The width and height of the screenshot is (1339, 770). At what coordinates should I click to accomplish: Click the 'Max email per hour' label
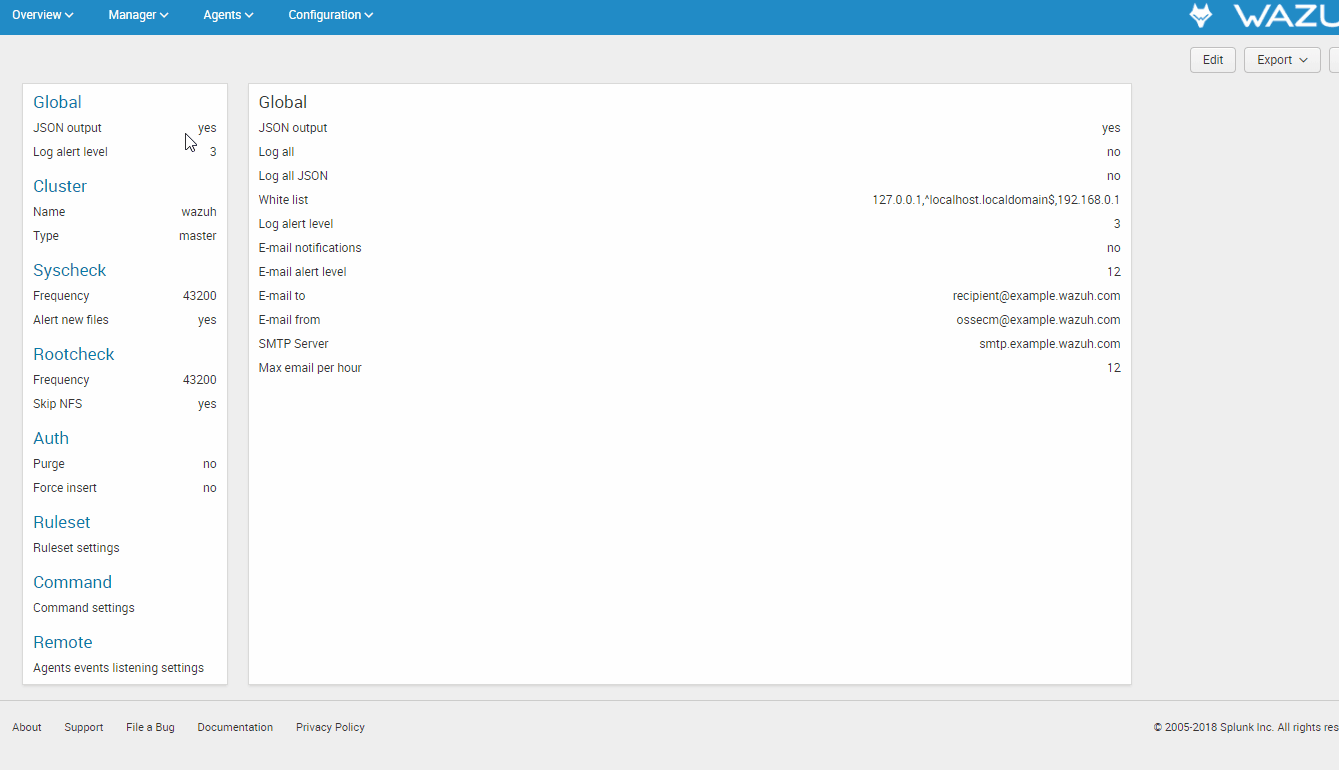point(310,368)
